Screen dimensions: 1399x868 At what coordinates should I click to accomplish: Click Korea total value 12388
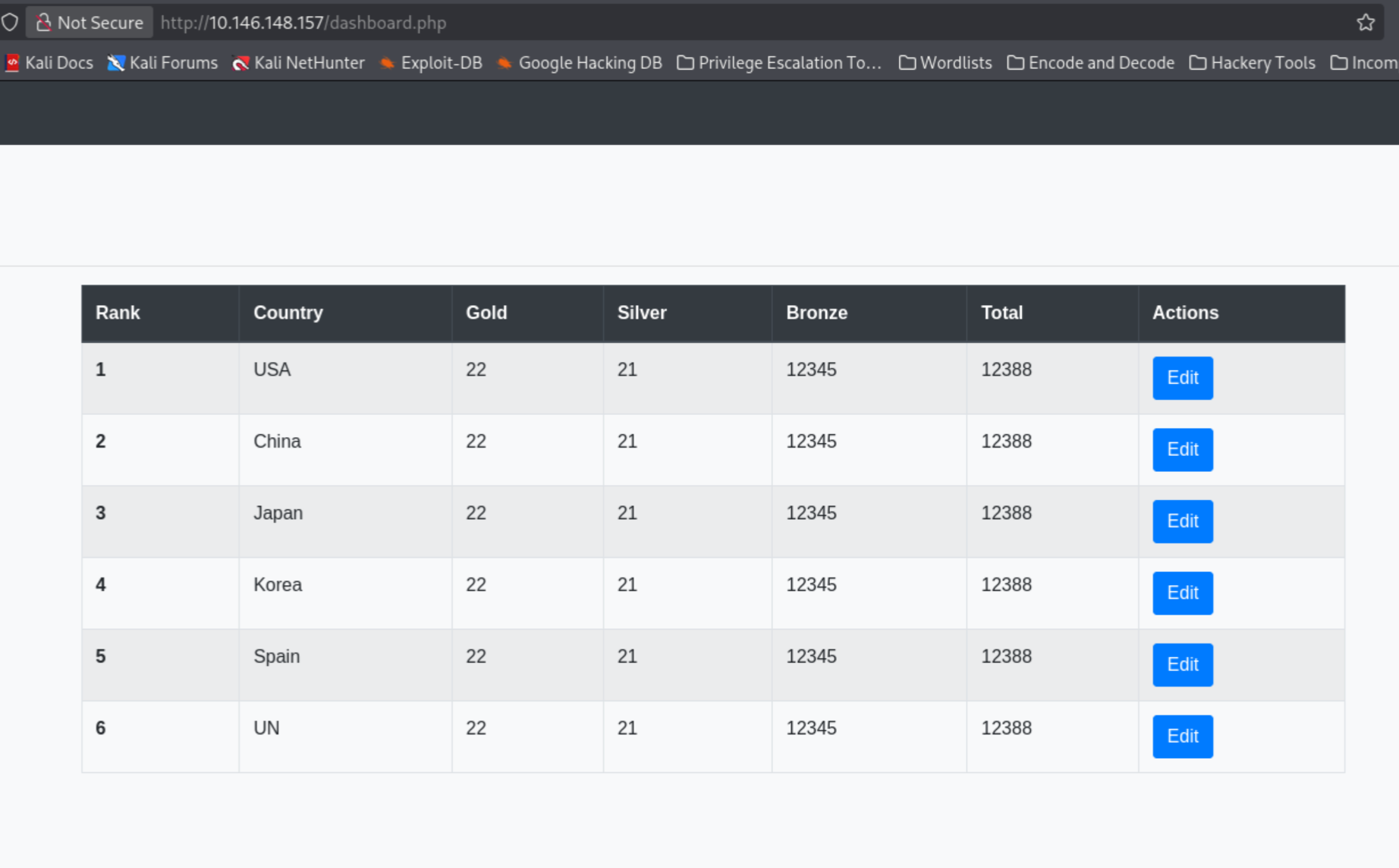coord(1006,584)
